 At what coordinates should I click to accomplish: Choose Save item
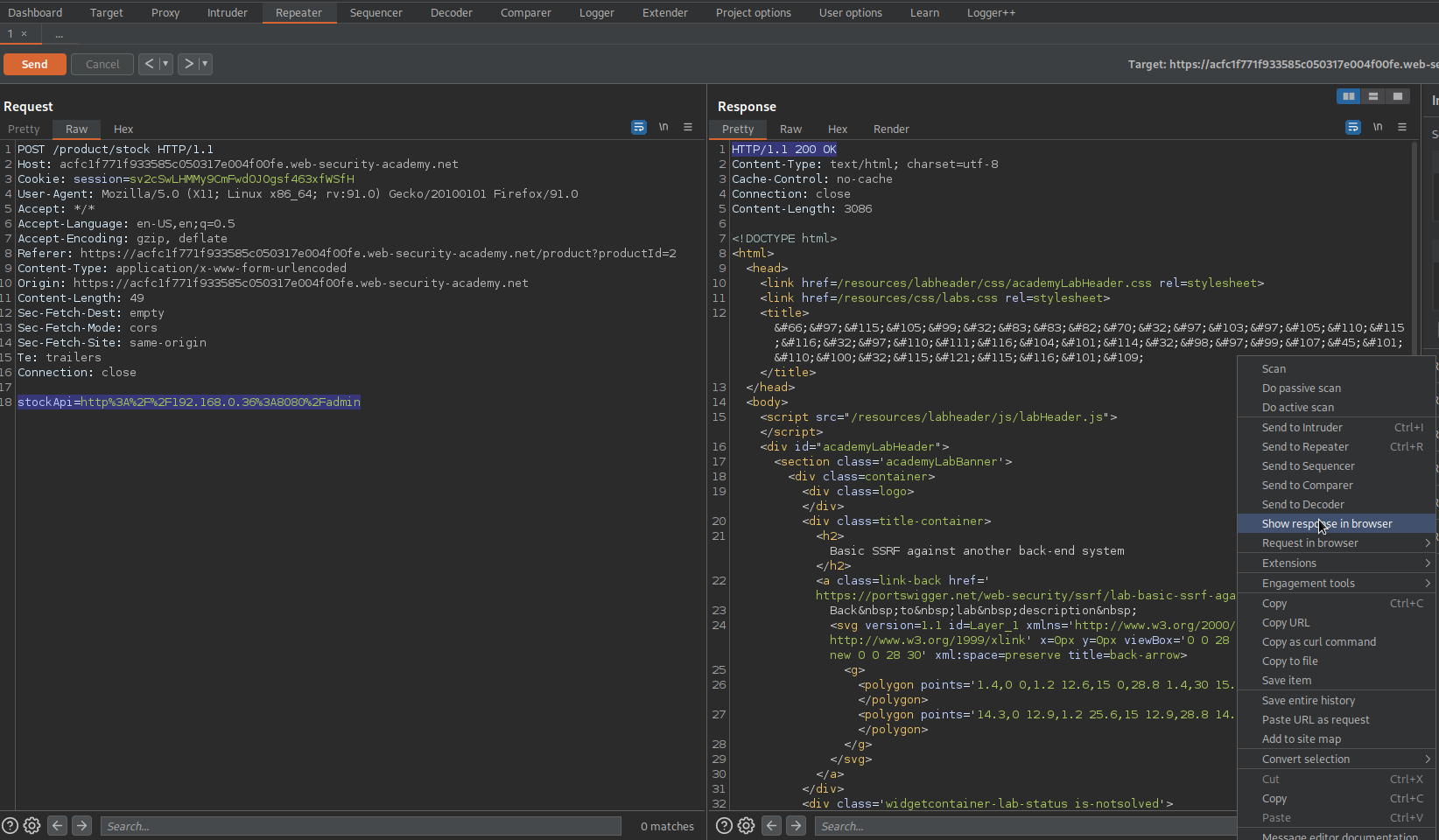click(1336, 681)
